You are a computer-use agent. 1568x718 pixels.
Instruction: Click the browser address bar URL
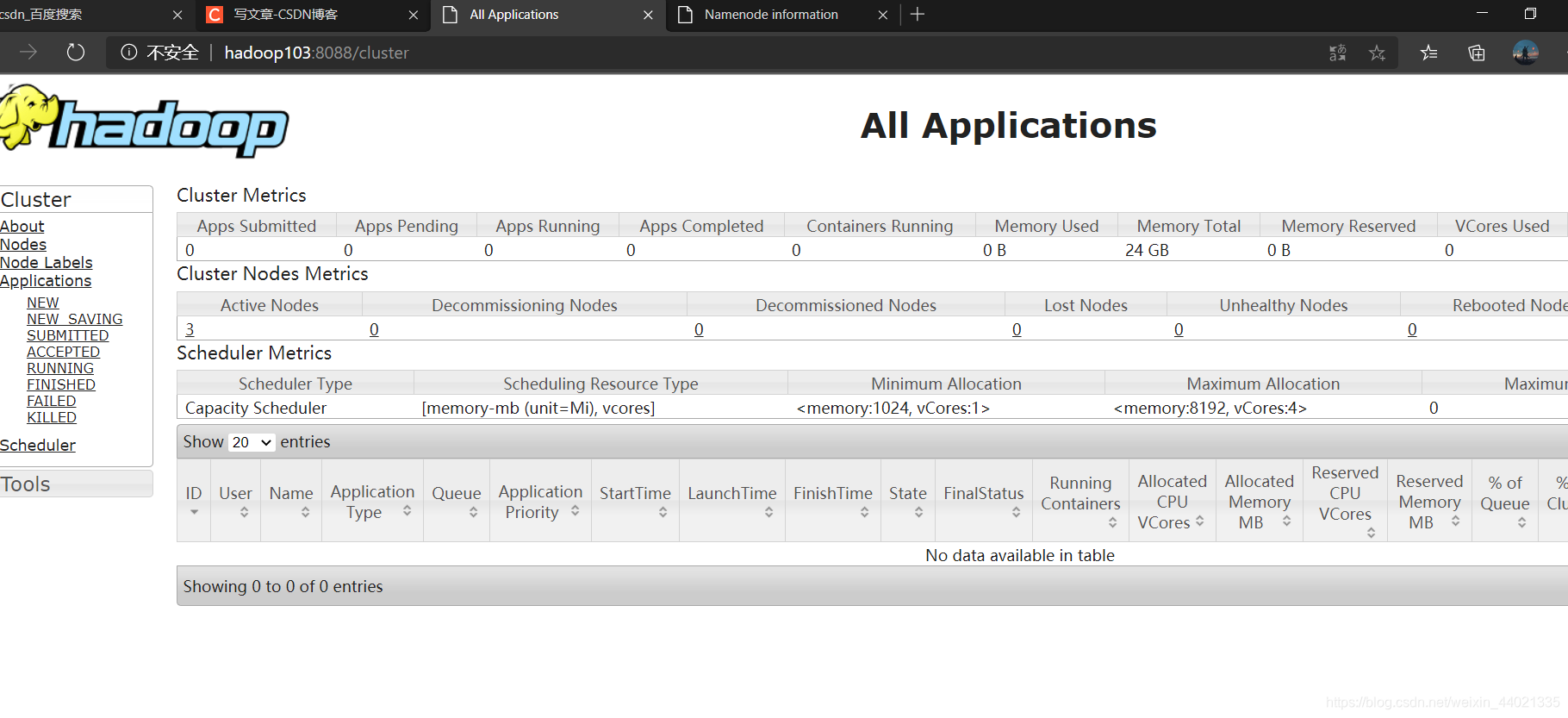tap(316, 53)
